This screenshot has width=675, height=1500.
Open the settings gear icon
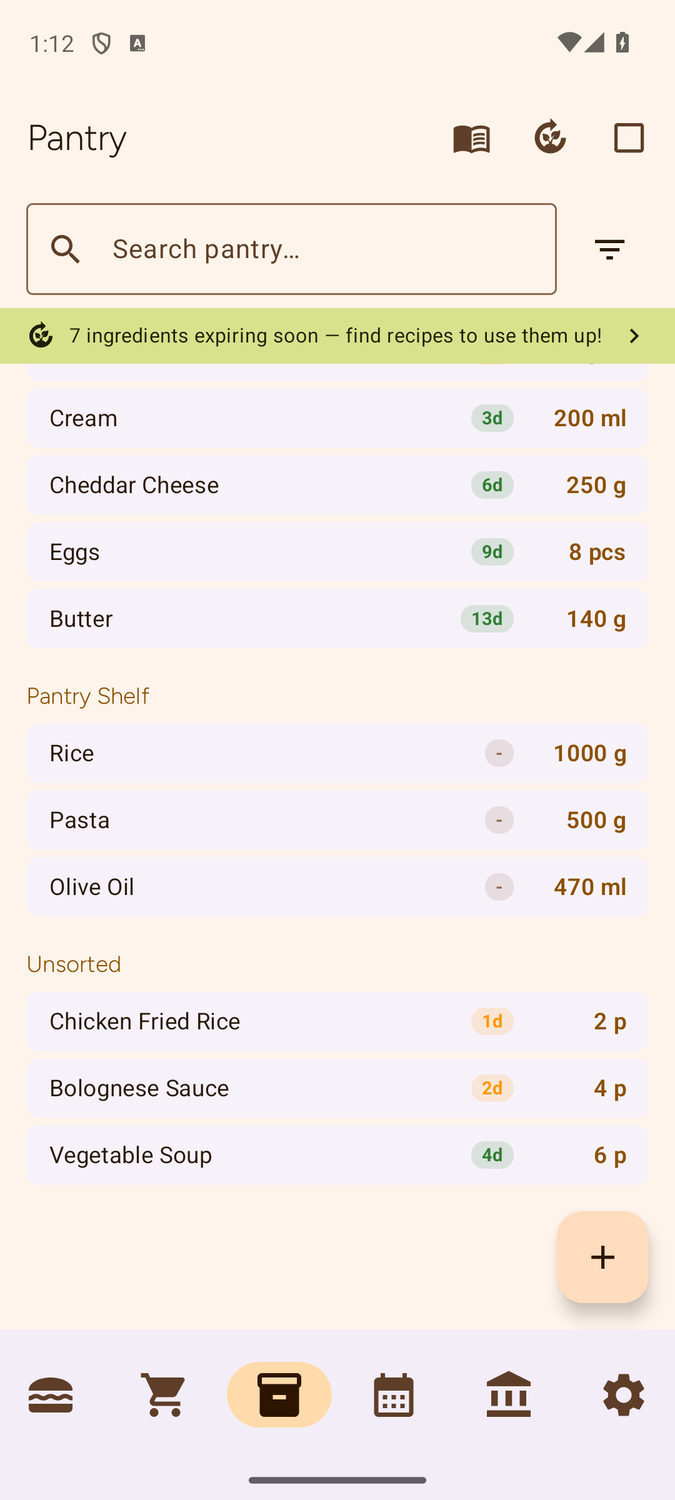(623, 1394)
